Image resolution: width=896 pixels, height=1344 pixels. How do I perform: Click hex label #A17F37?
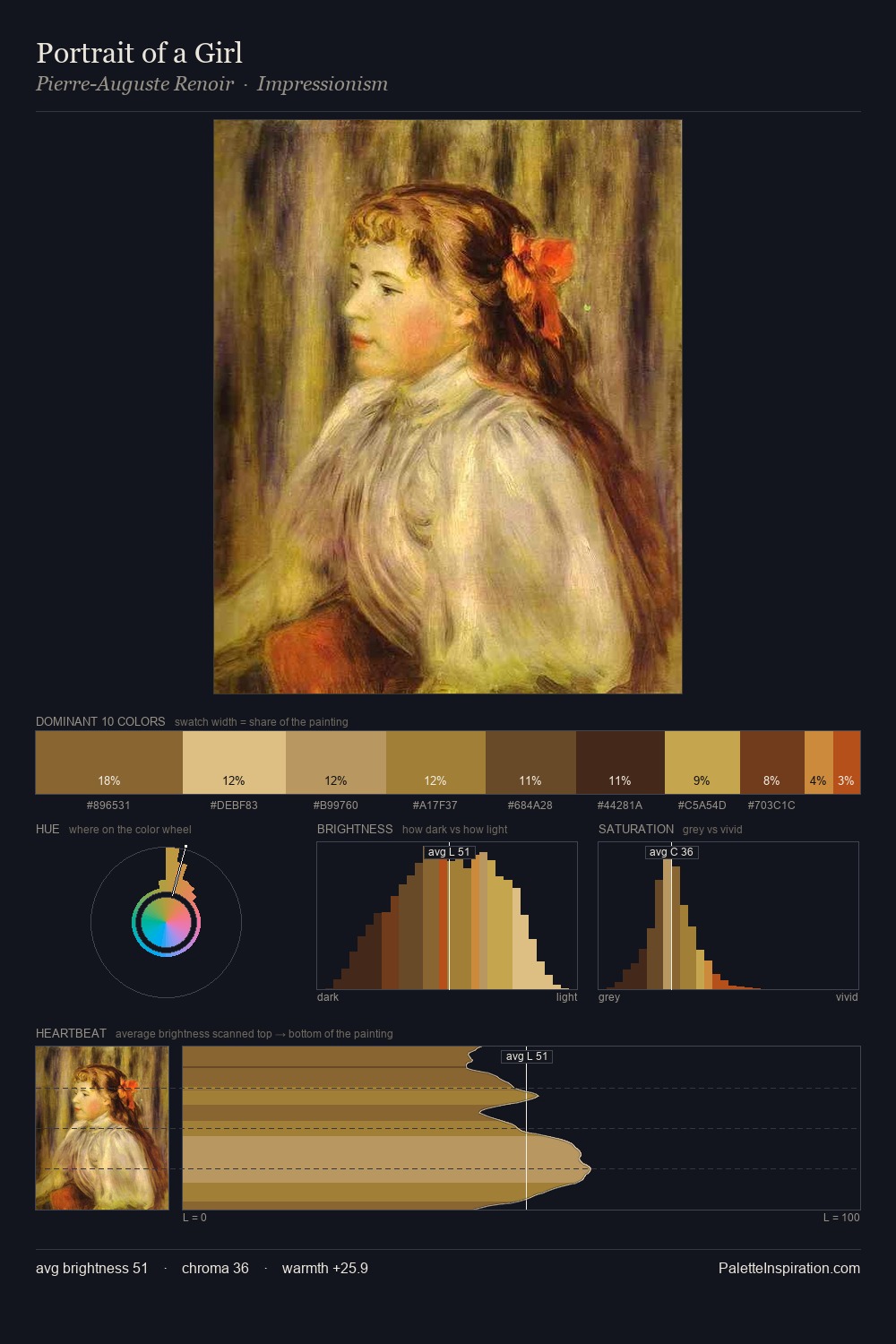tap(435, 806)
